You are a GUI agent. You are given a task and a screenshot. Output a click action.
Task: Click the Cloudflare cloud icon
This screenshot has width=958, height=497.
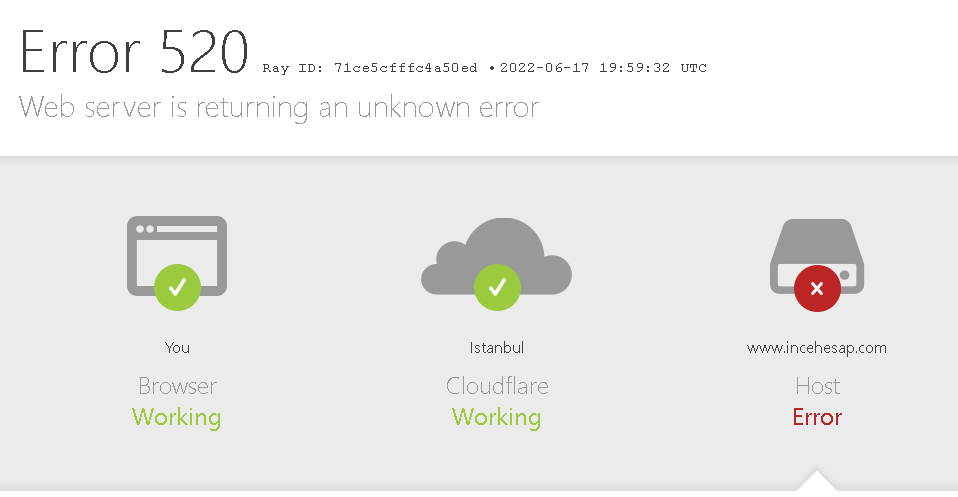pos(496,256)
